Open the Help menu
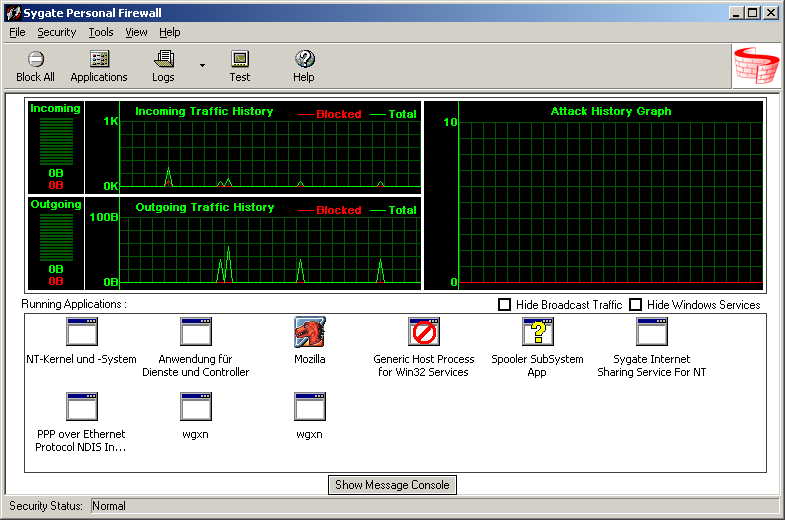785x520 pixels. [170, 33]
